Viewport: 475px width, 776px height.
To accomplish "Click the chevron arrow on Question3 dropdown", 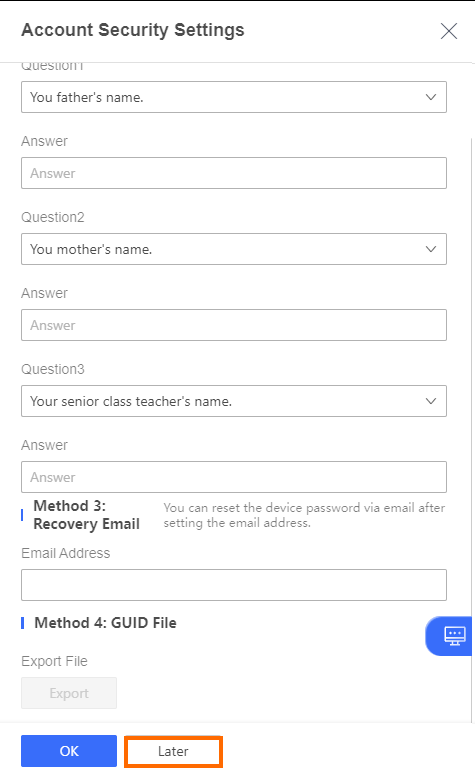I will (x=431, y=401).
